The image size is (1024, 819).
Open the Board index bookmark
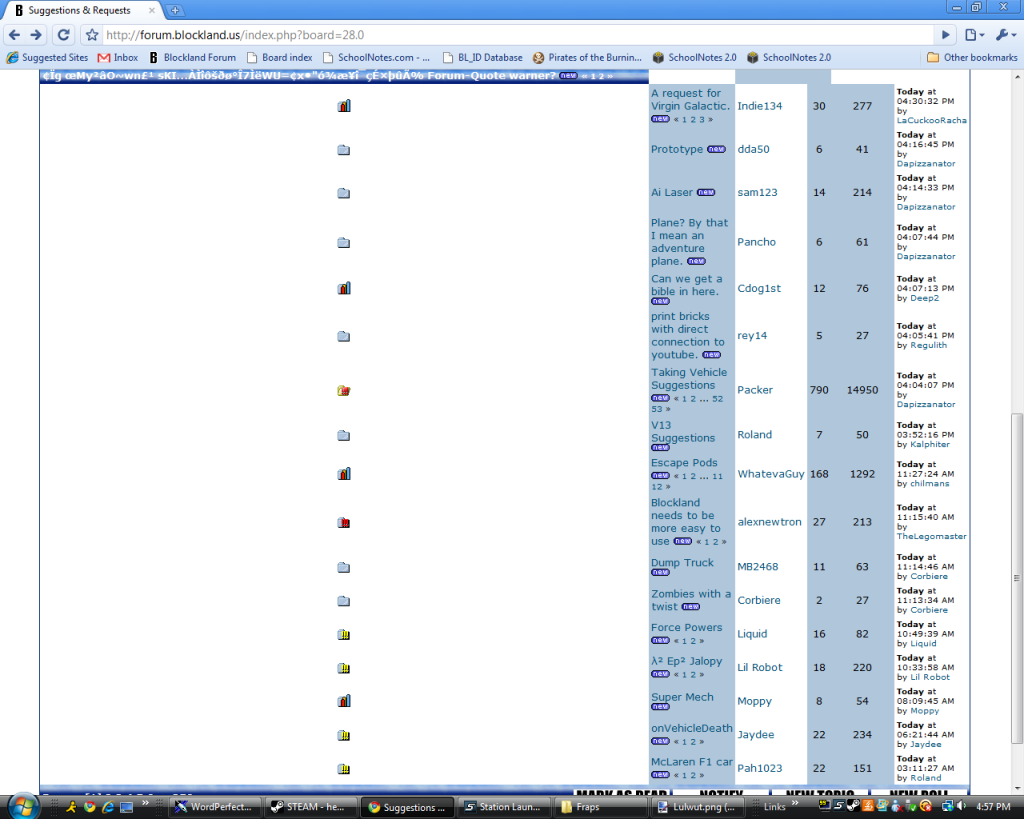[x=280, y=57]
